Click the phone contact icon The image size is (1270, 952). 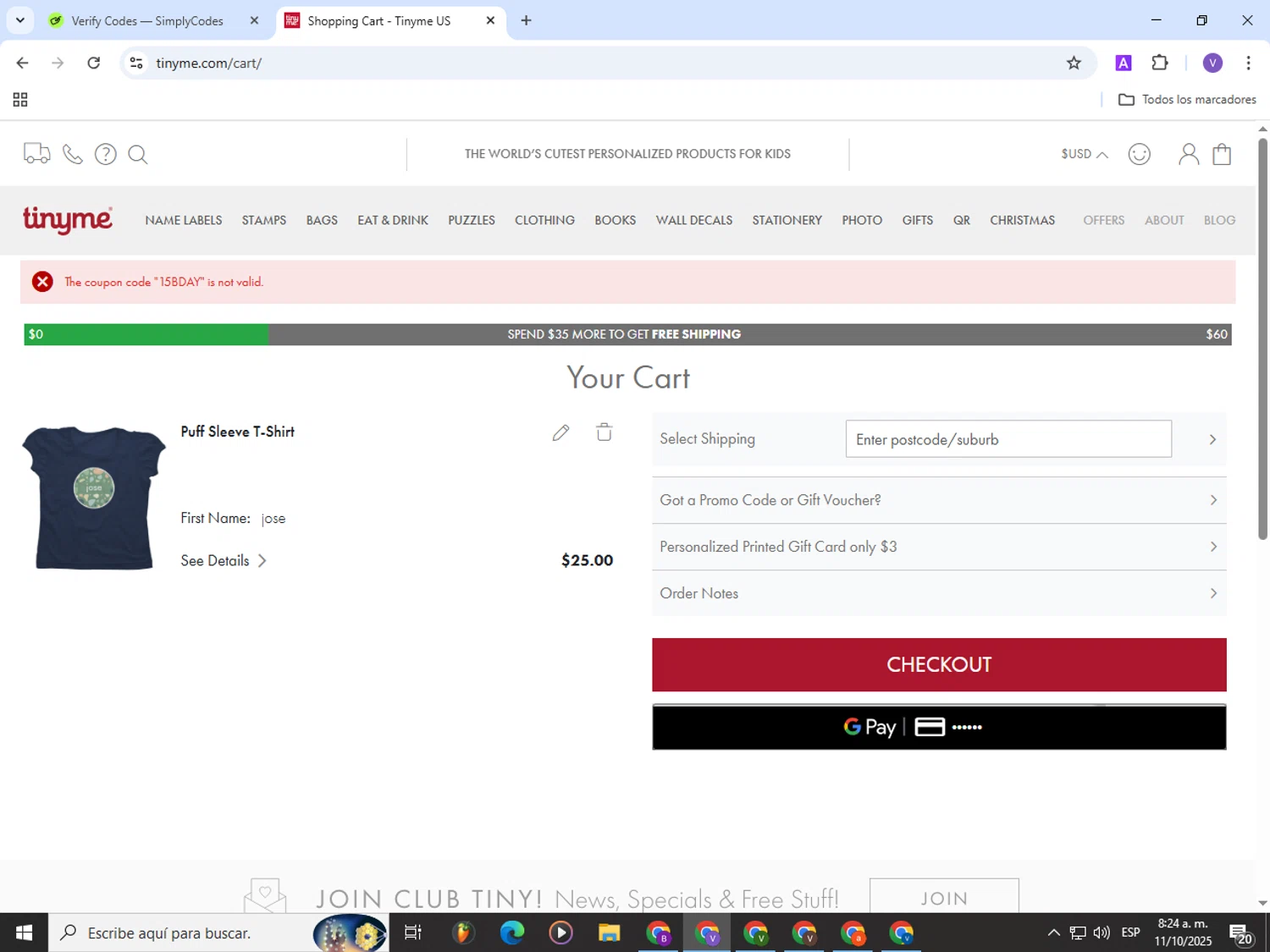(73, 154)
